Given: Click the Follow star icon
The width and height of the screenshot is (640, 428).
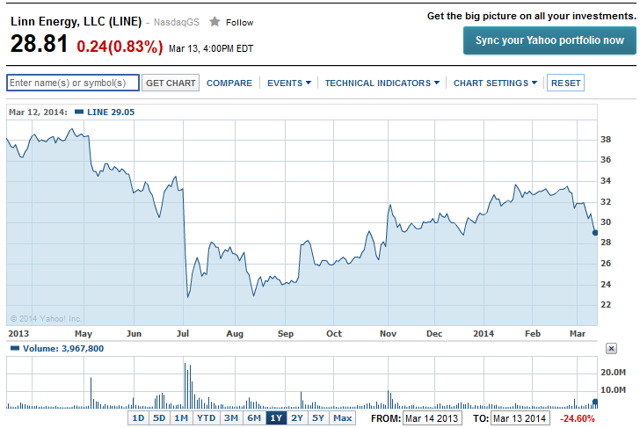Looking at the screenshot, I should (214, 22).
